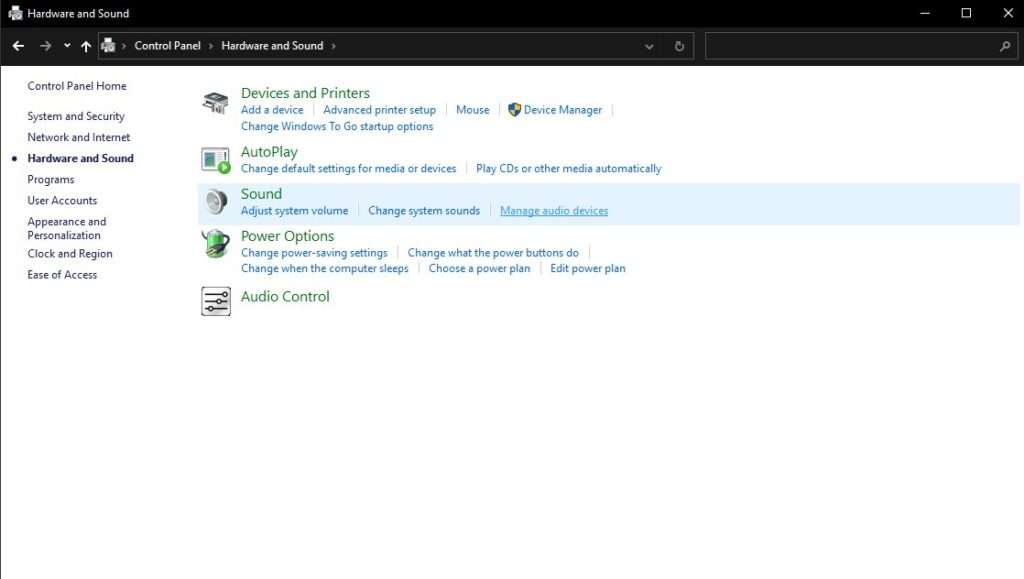Click Change what the power buttons do
The width and height of the screenshot is (1024, 579).
tap(493, 253)
